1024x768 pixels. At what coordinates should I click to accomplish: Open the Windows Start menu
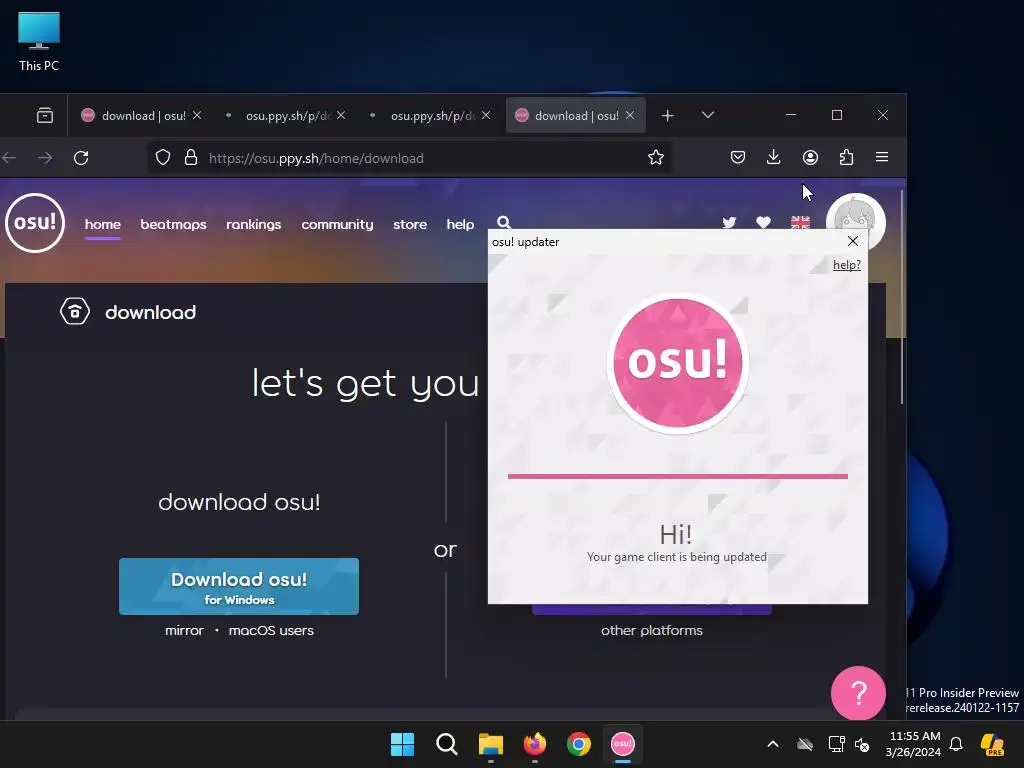402,744
